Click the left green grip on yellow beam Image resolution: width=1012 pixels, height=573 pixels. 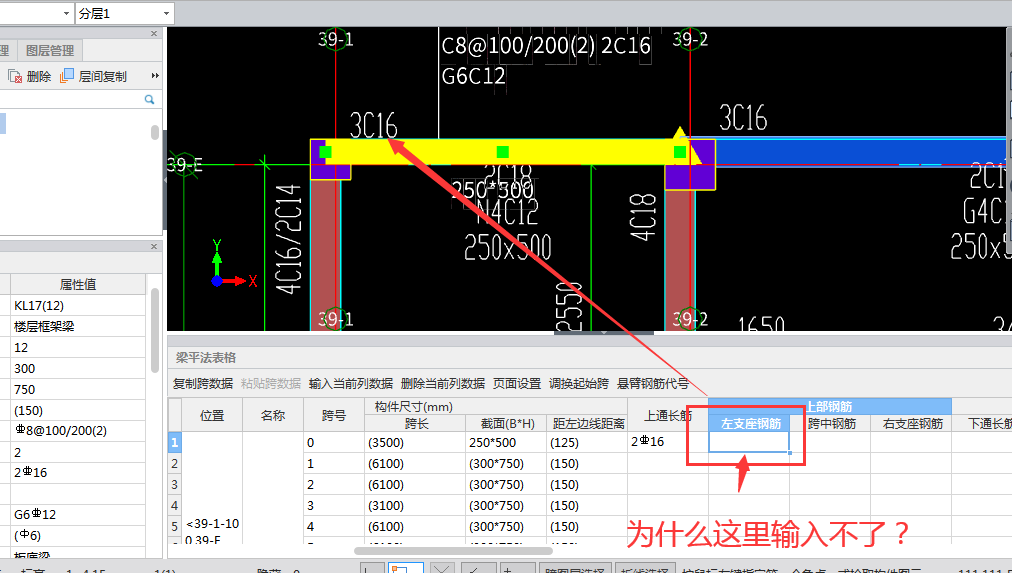[x=325, y=152]
